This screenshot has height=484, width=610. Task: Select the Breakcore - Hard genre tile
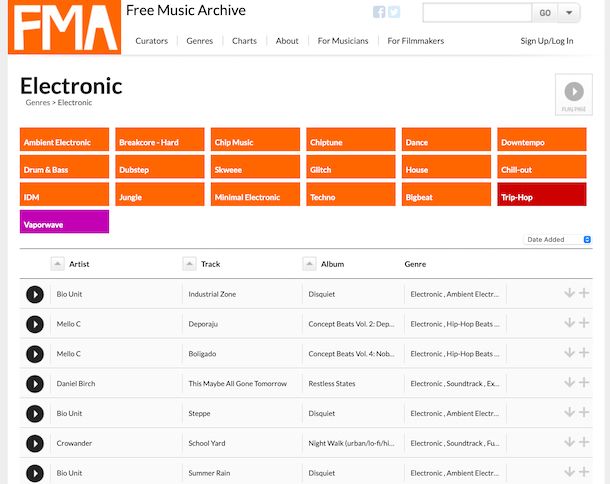pos(160,139)
